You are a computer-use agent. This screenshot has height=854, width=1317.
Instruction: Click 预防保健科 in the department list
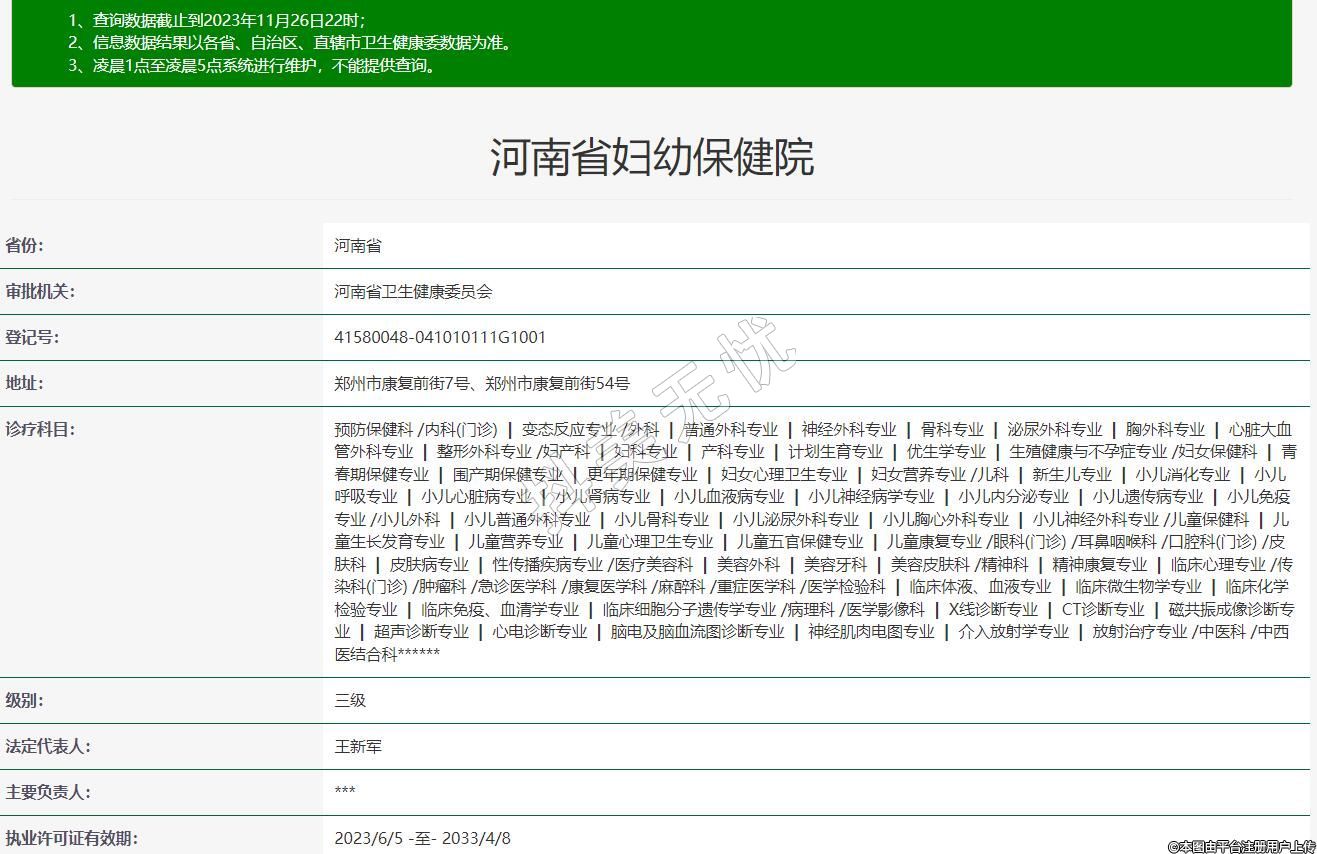(374, 430)
